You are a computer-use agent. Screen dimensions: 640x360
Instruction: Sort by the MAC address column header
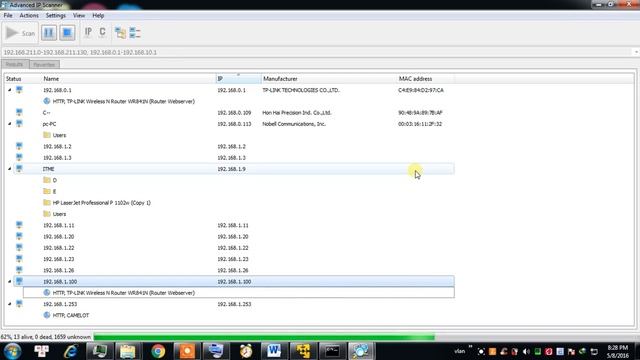click(426, 79)
